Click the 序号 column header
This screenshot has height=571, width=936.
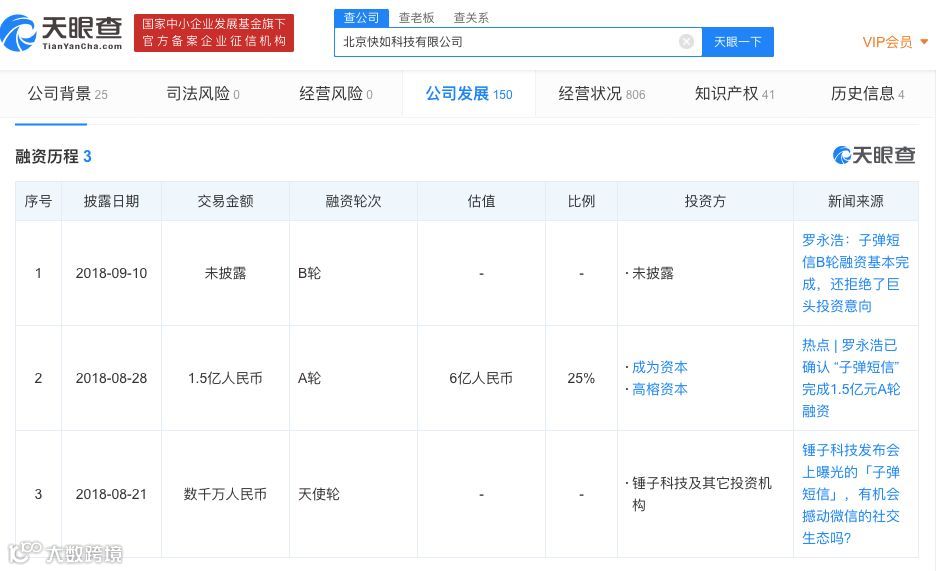point(38,201)
